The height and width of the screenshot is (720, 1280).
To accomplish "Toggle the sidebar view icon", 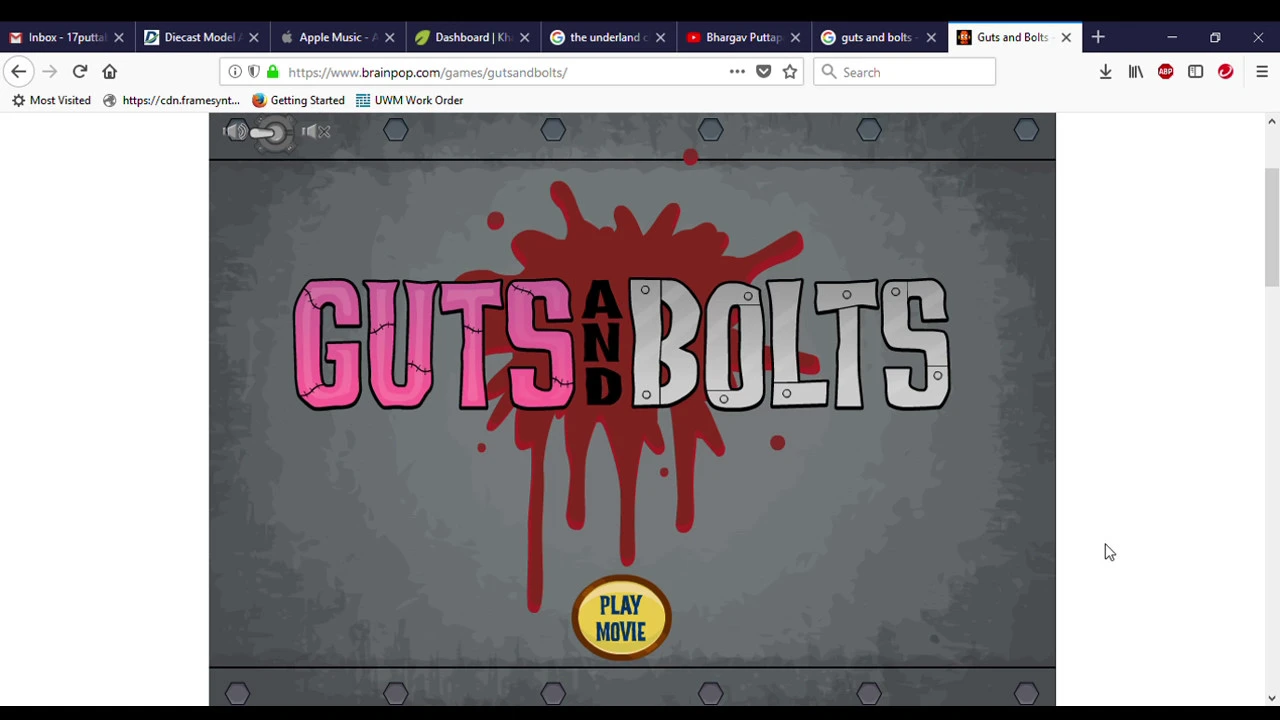I will (1196, 72).
